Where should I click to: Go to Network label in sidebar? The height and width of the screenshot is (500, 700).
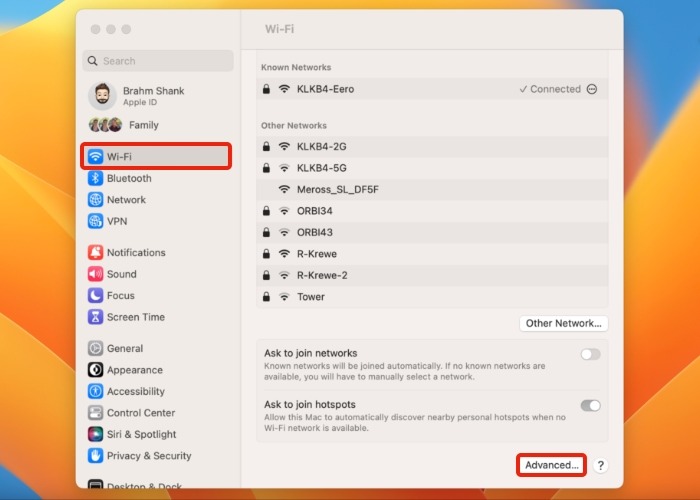tap(126, 200)
